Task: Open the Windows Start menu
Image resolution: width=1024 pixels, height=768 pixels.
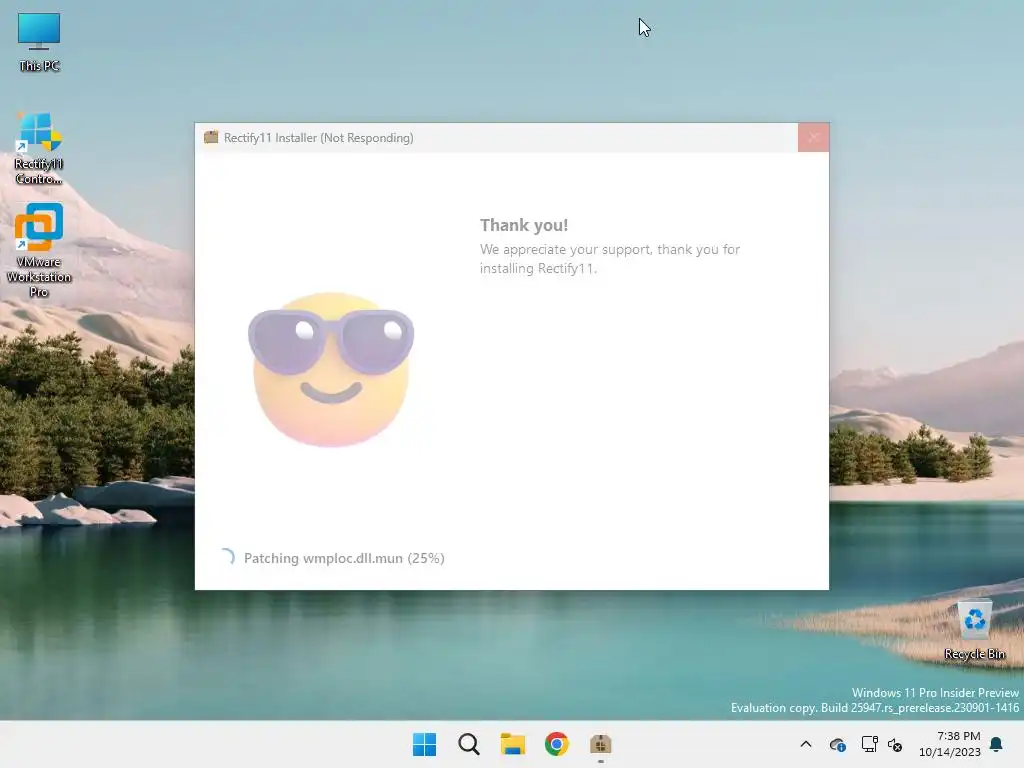Action: (x=424, y=744)
